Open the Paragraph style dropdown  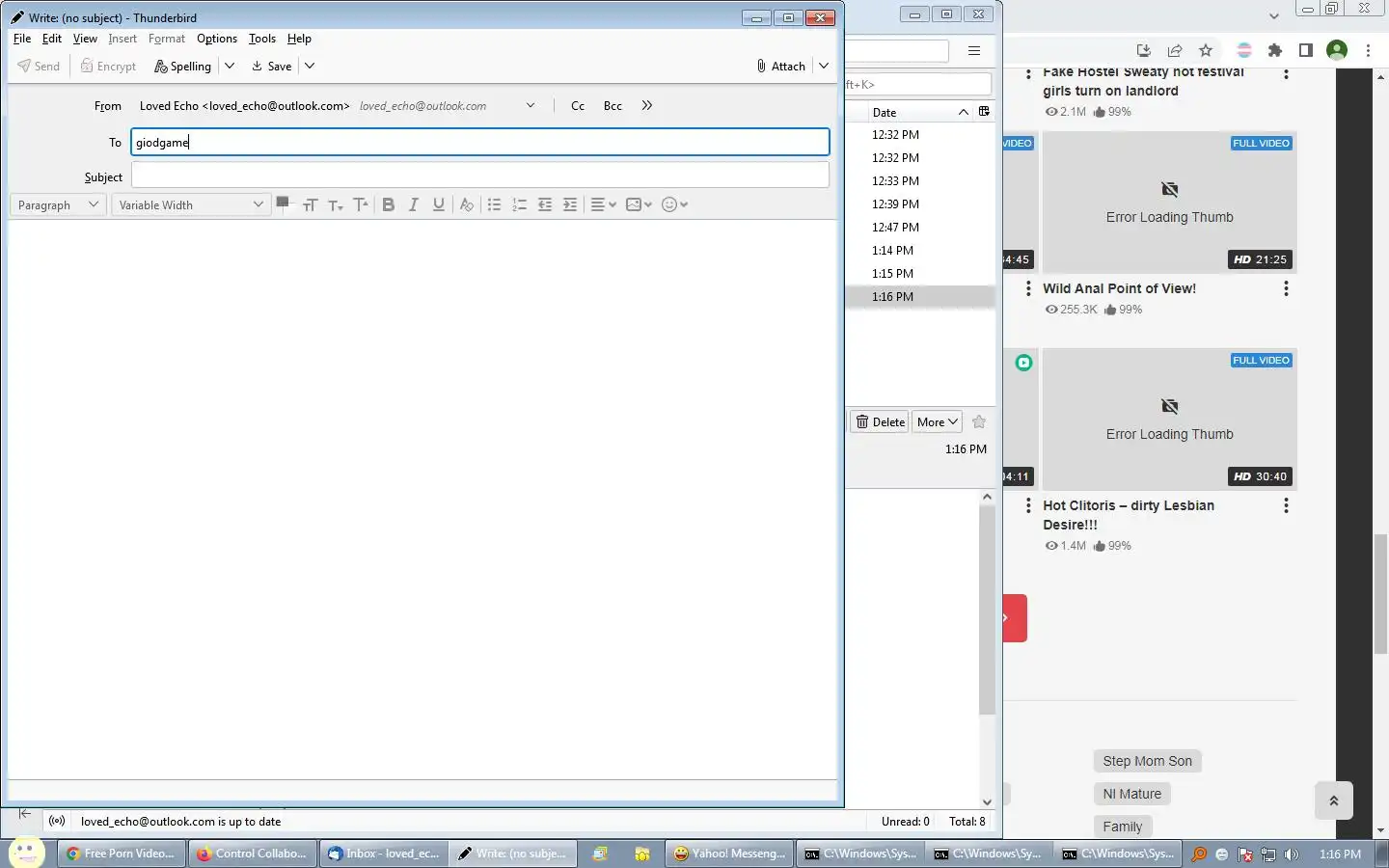(57, 204)
